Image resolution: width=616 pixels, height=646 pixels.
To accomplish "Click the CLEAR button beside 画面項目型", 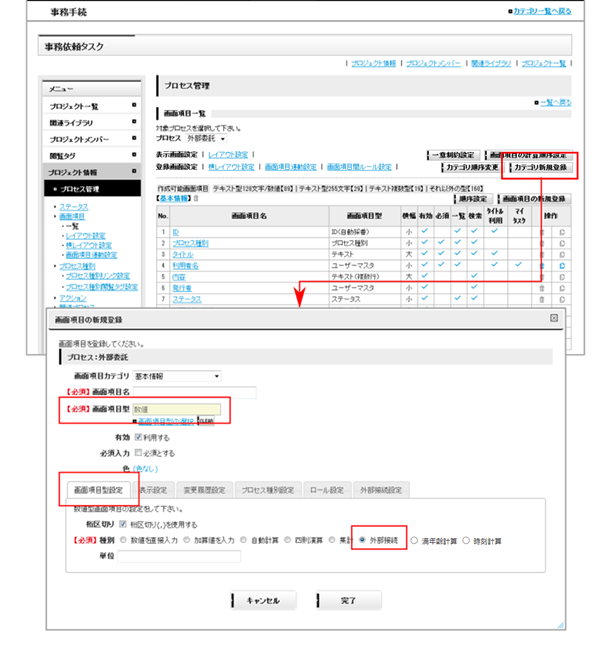I will 206,421.
